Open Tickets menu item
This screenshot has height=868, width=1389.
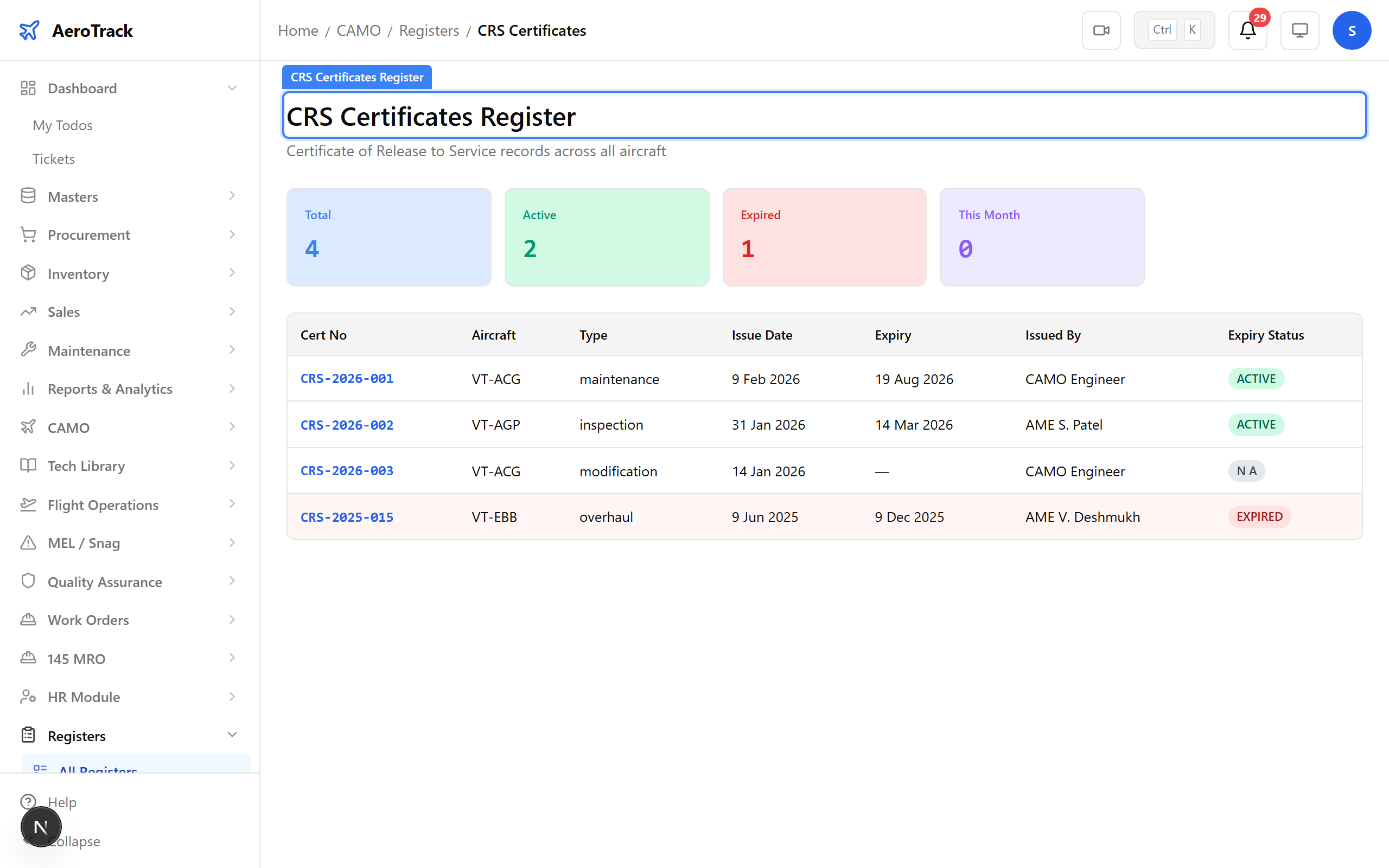[53, 158]
